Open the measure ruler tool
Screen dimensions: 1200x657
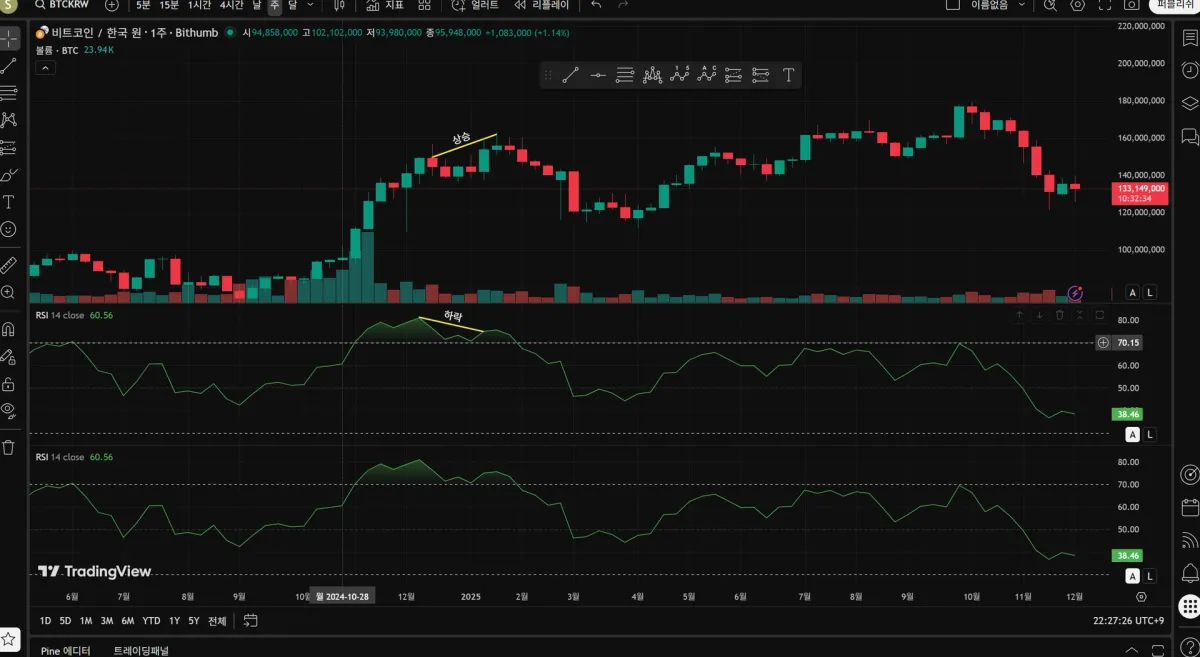9,265
